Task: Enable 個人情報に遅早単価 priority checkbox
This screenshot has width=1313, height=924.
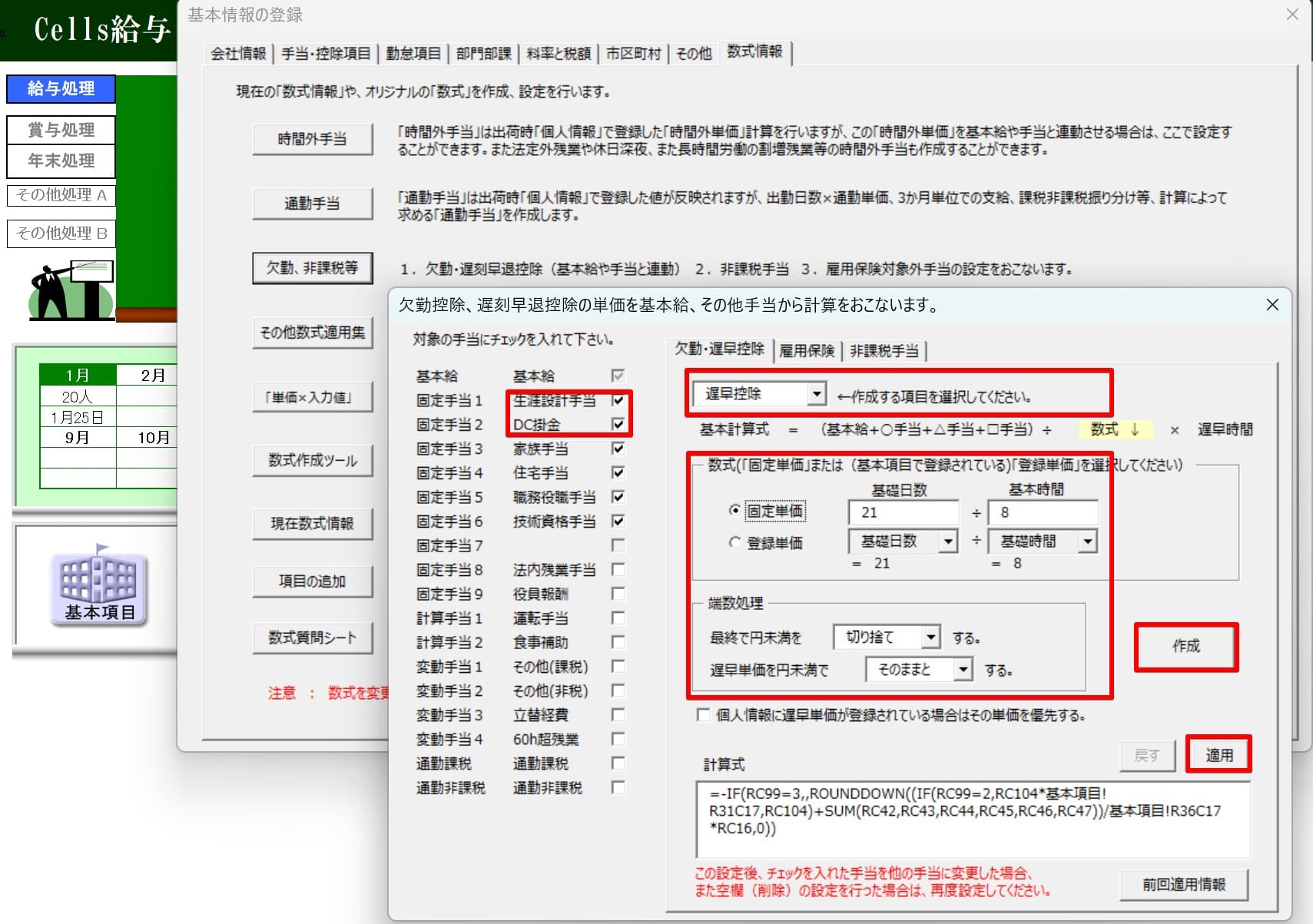Action: pos(703,715)
